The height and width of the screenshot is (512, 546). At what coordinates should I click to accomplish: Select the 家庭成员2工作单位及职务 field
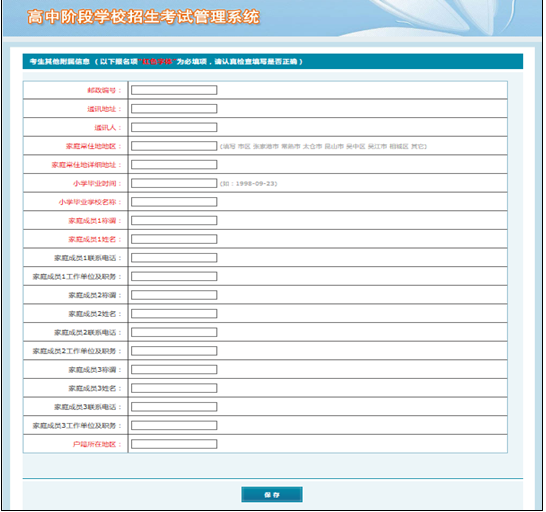(x=174, y=351)
